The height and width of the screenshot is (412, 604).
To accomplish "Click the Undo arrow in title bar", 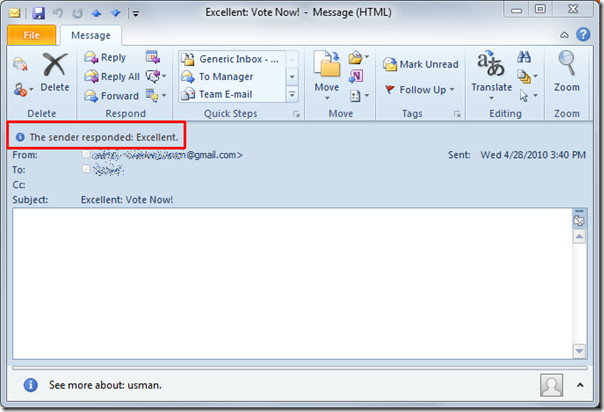I will (x=57, y=13).
